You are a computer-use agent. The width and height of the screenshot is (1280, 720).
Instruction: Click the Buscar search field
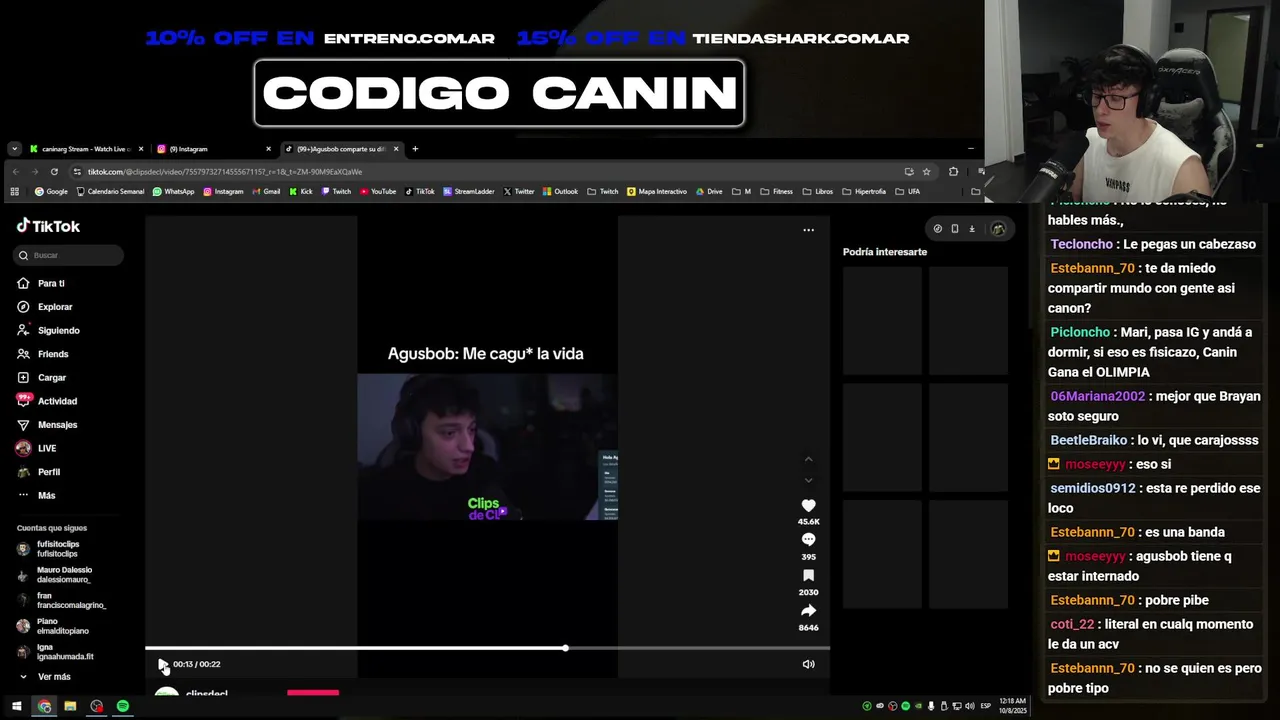coord(69,255)
